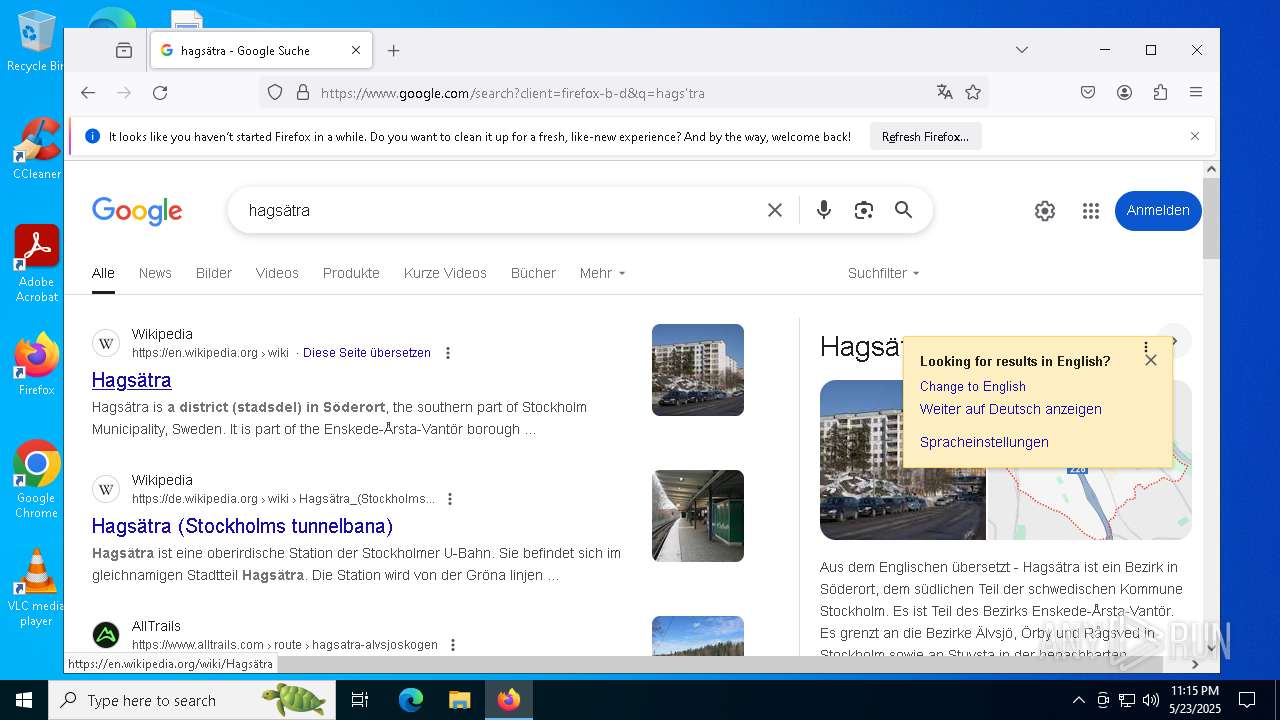Expand the Mehr dropdown

click(602, 273)
